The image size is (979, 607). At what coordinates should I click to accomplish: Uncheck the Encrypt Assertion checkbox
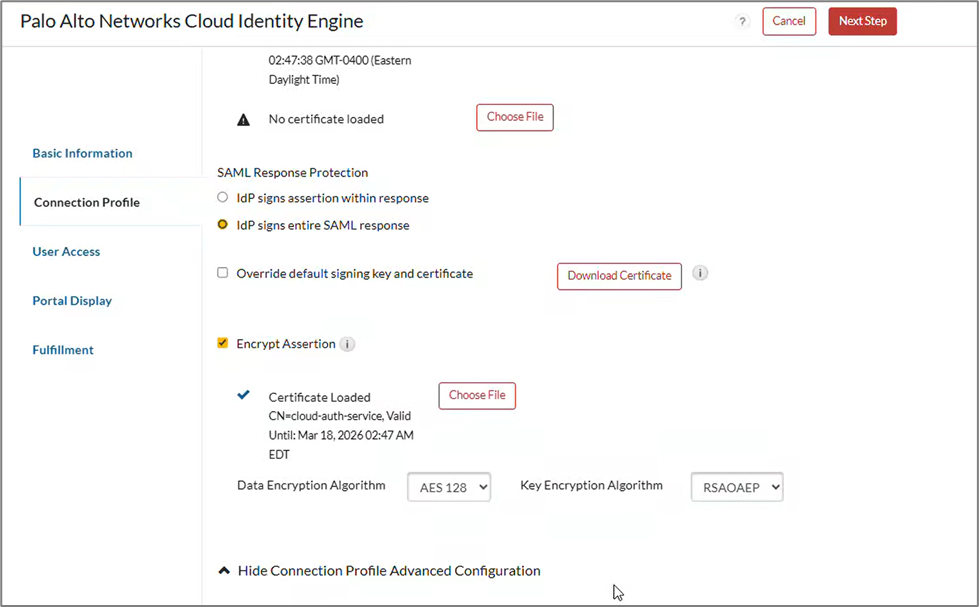tap(223, 343)
